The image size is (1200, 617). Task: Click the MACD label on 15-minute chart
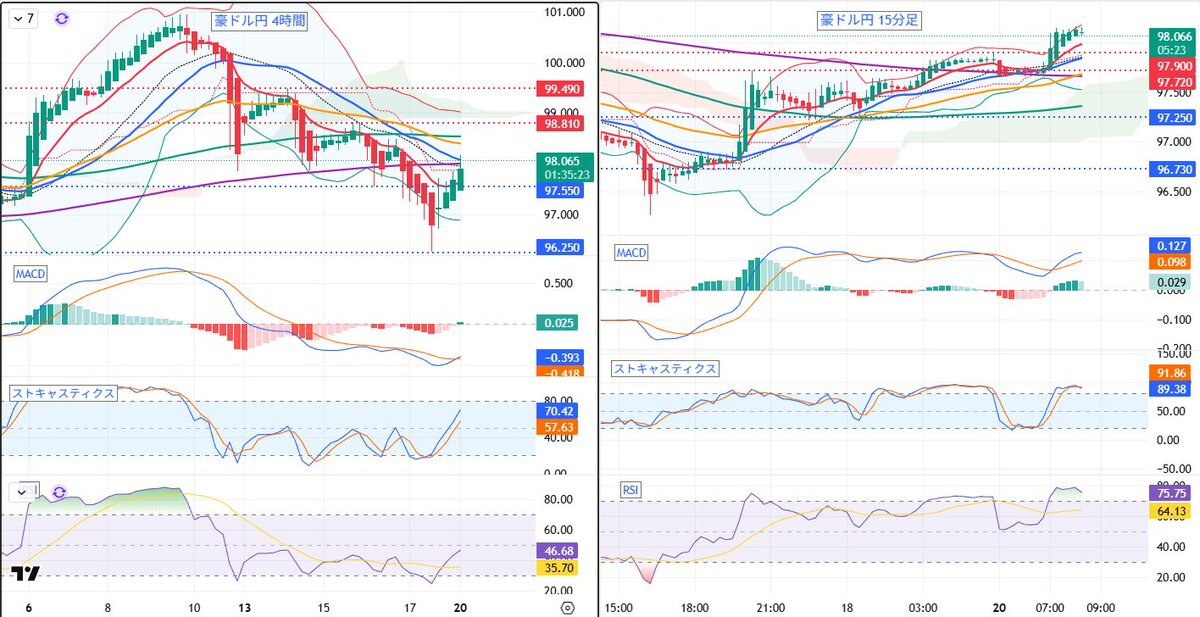(631, 253)
